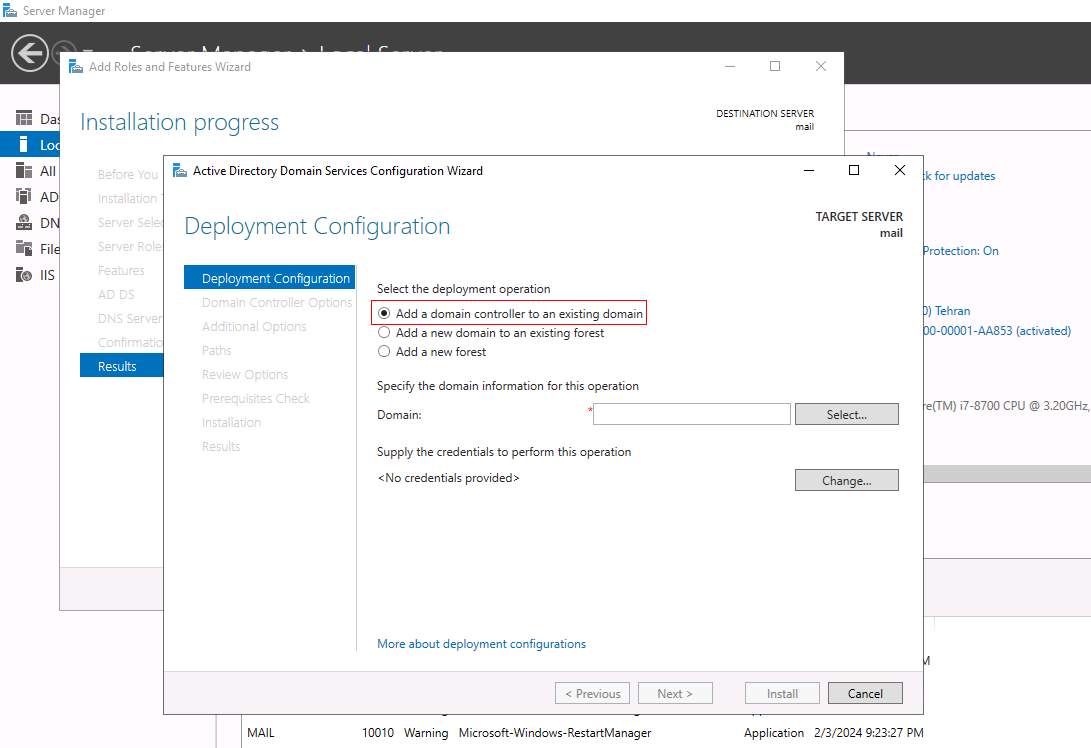The image size is (1091, 748).
Task: Click the Application log cell in event row
Action: (774, 733)
